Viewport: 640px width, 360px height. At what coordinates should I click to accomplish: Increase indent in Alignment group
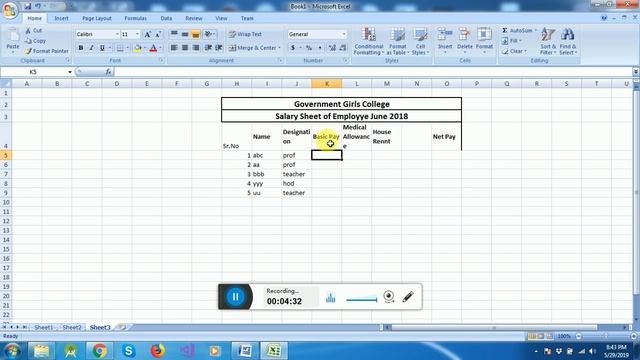click(219, 48)
